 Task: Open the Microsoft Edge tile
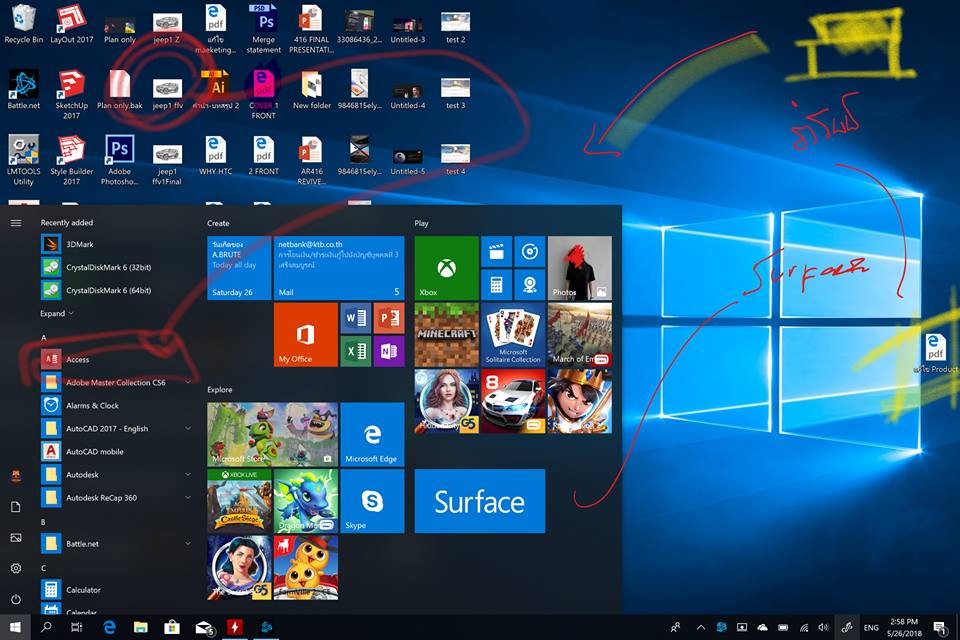[372, 434]
